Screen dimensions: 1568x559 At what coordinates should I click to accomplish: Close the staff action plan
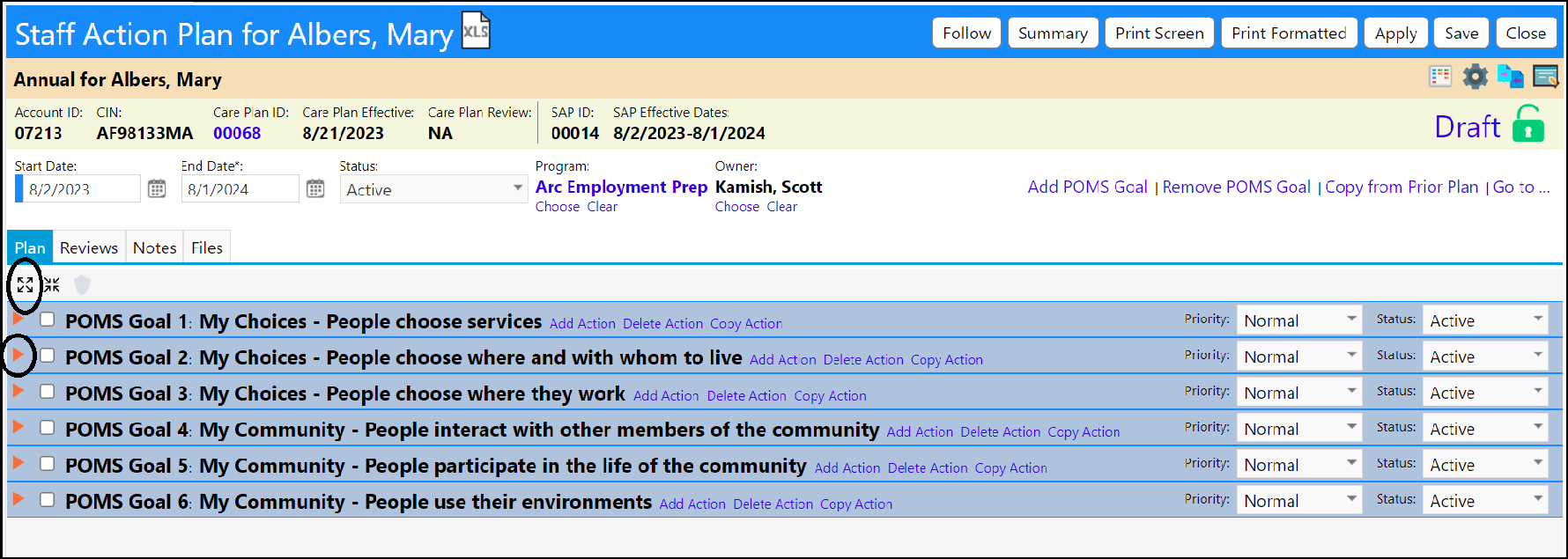(x=1526, y=33)
